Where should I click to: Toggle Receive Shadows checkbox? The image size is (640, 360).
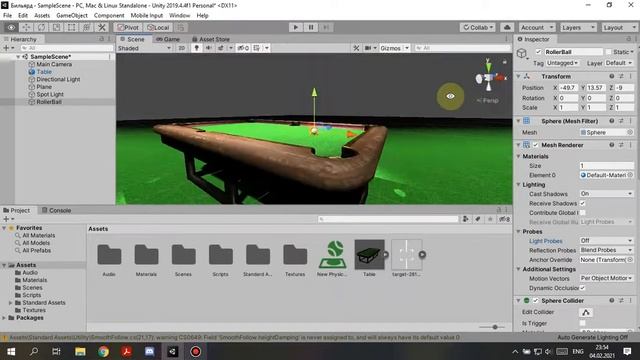click(x=582, y=203)
